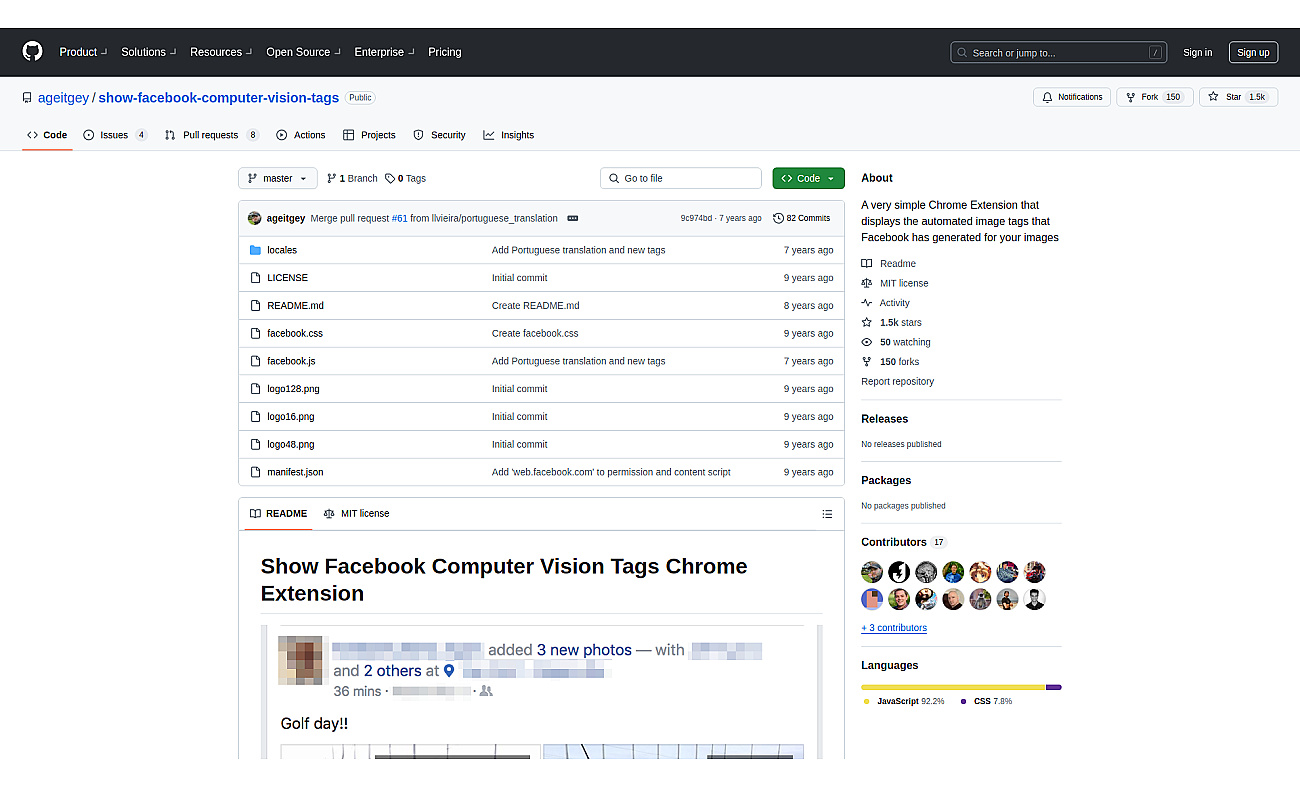Open the Insights tab
This screenshot has height=788, width=1300.
tap(508, 135)
